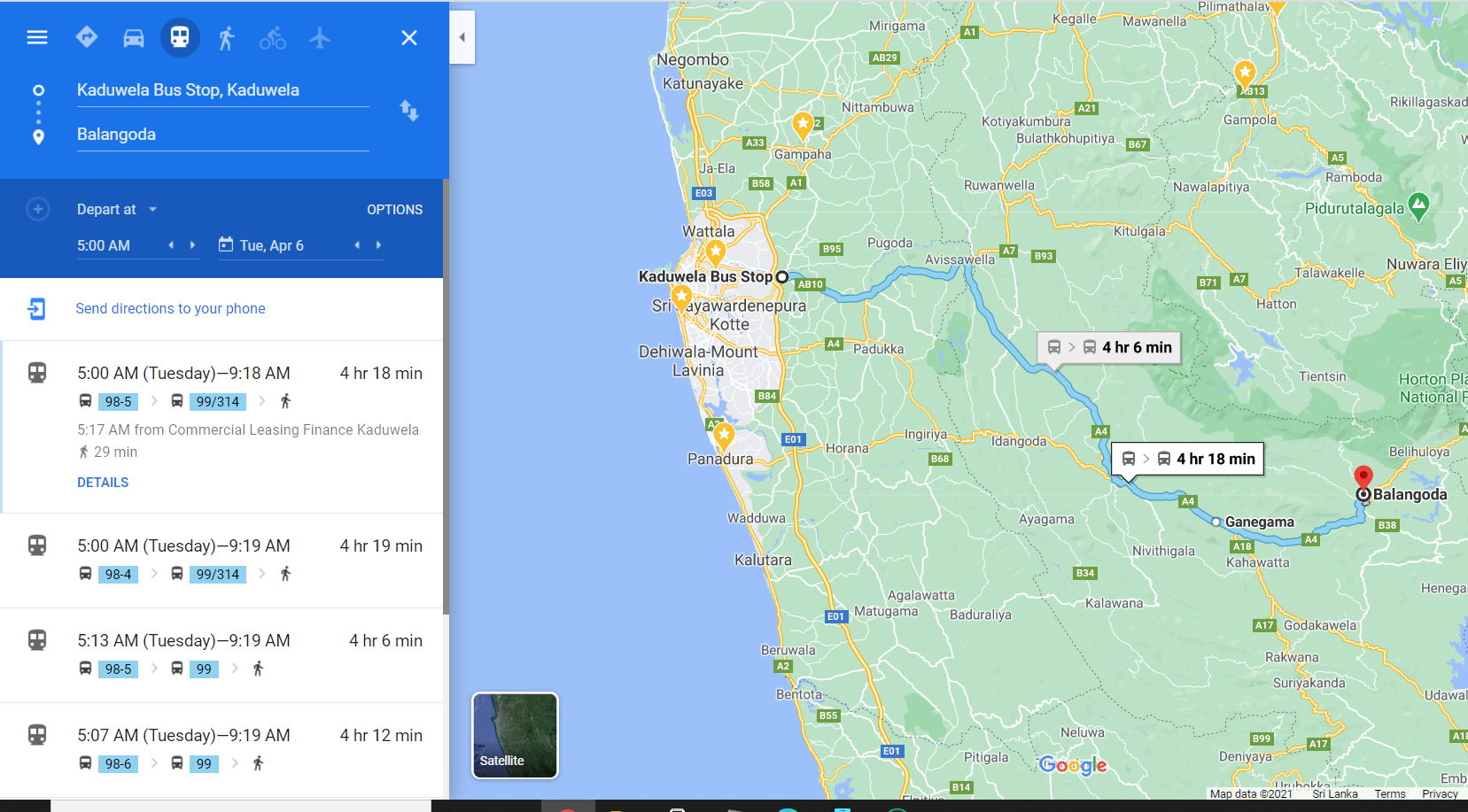Select the transit travel mode
This screenshot has height=812, width=1468.
coord(180,37)
